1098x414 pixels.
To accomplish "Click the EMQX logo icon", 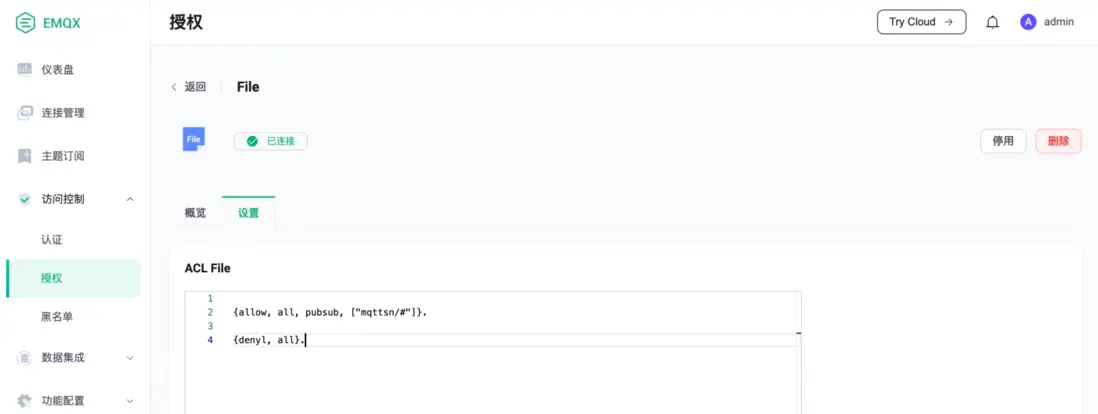I will 26,22.
